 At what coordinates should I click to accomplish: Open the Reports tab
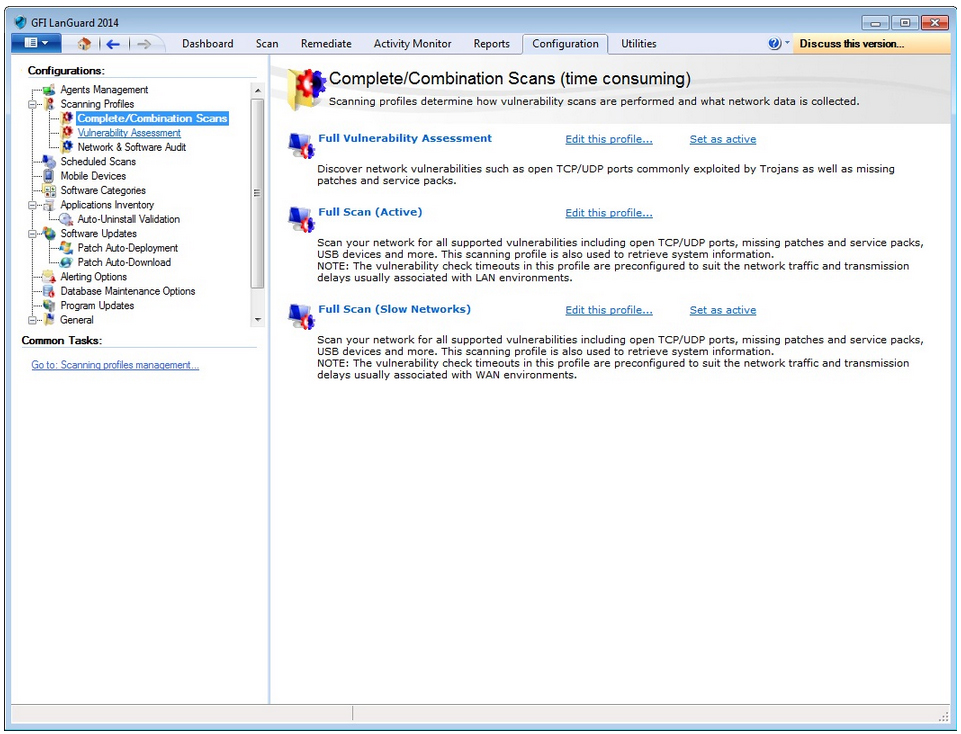(492, 44)
